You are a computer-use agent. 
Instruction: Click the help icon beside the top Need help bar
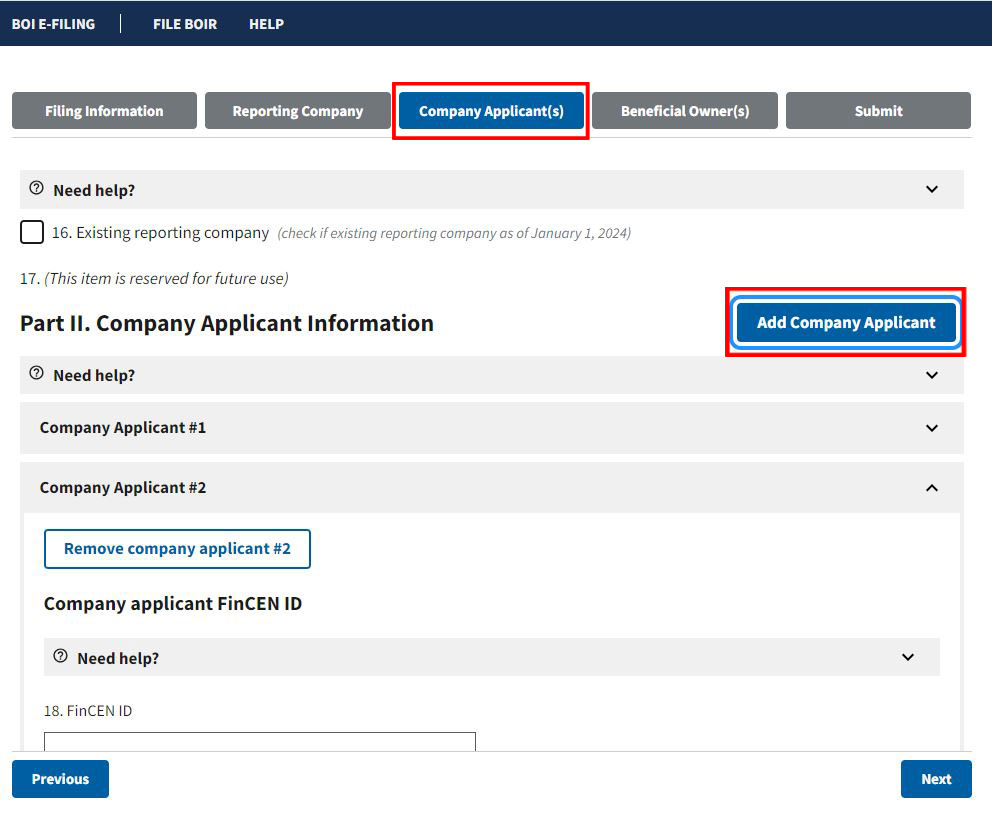37,186
